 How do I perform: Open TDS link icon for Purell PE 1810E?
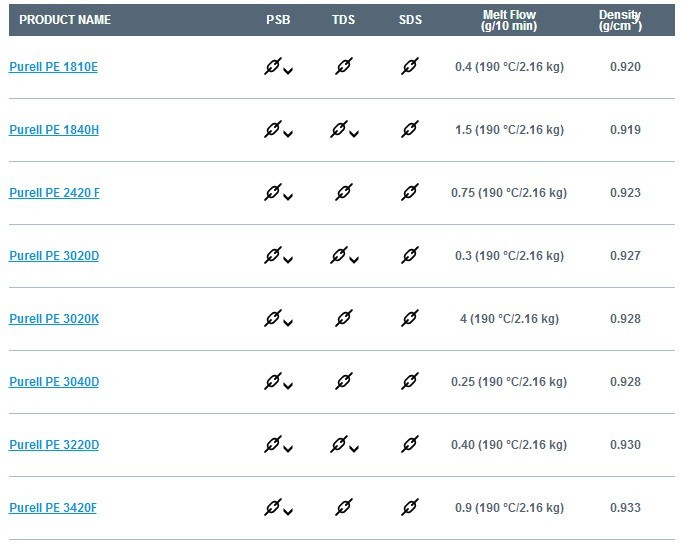click(344, 67)
